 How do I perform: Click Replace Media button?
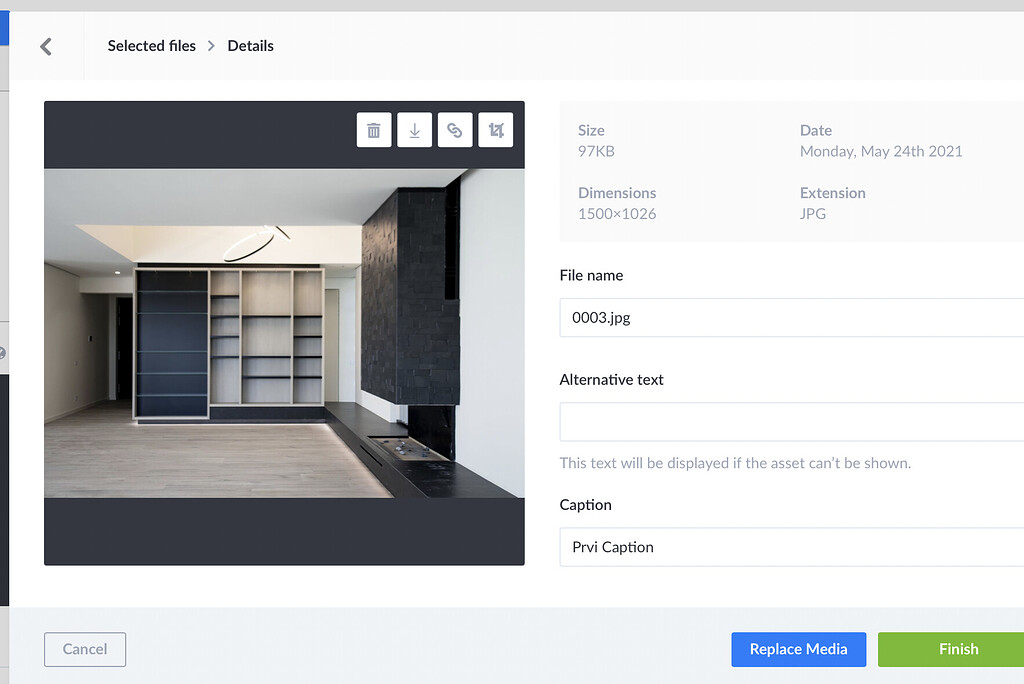tap(799, 649)
